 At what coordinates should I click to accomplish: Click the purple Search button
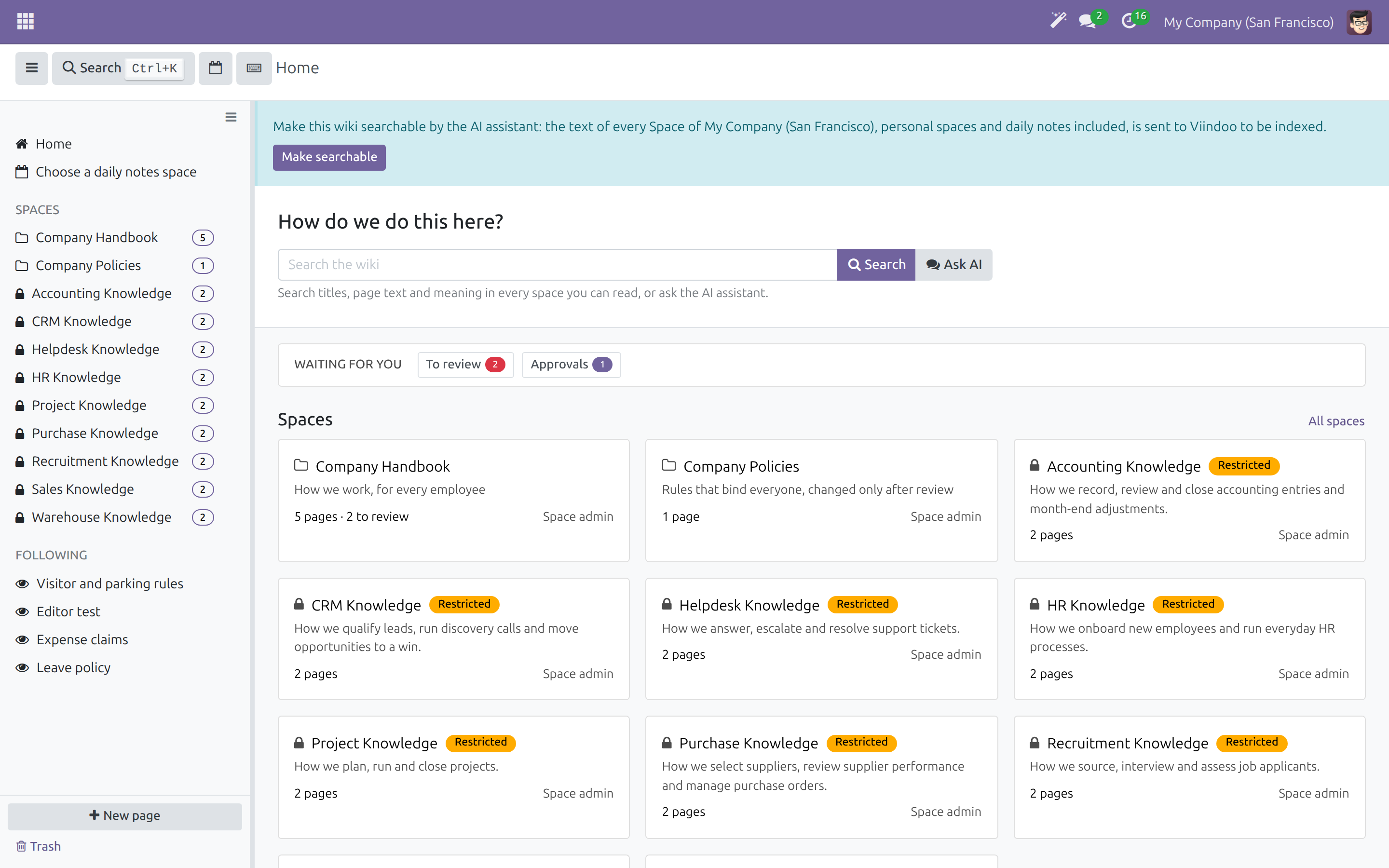click(x=876, y=265)
